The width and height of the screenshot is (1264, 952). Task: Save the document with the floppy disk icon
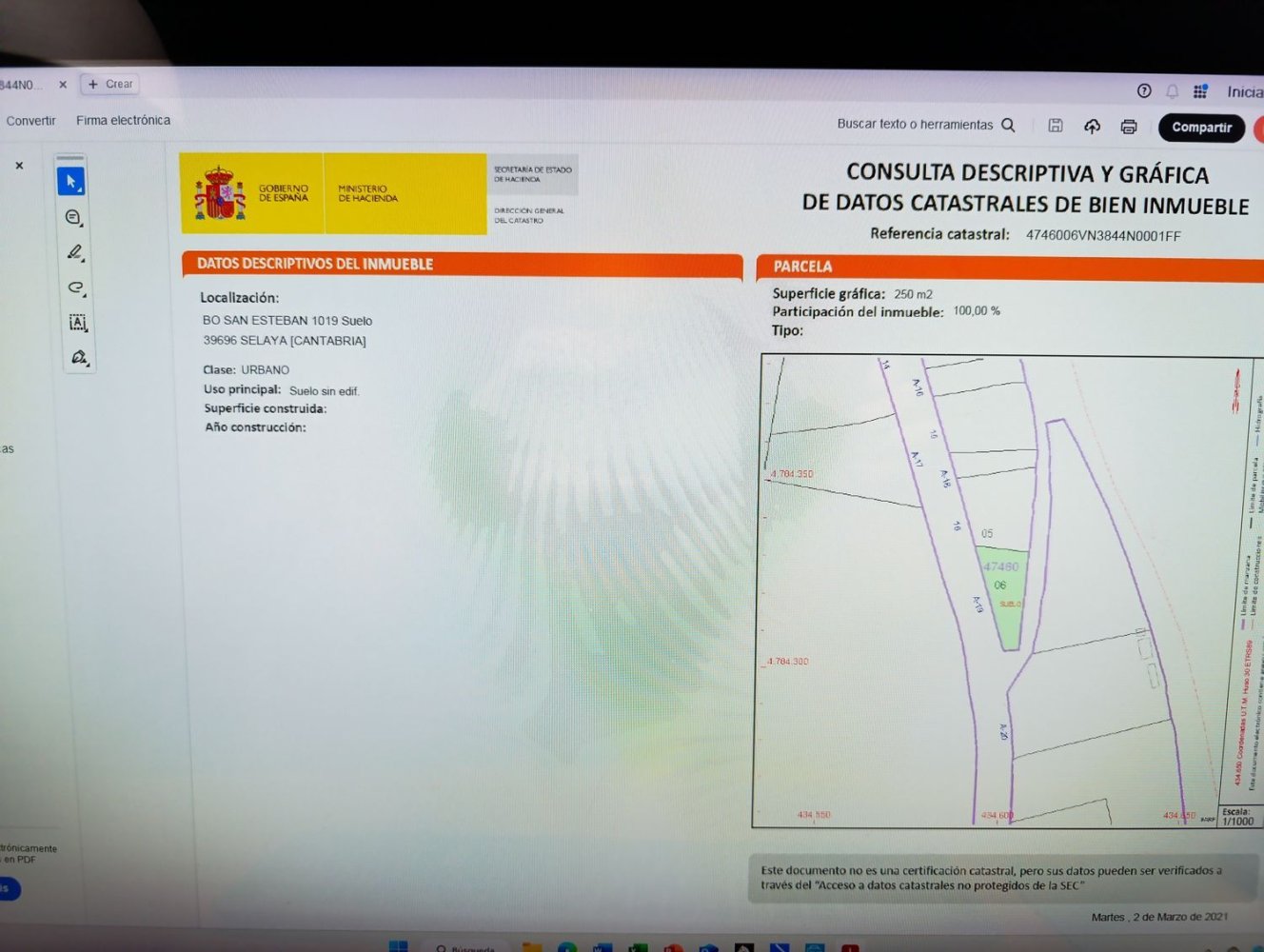point(1056,126)
